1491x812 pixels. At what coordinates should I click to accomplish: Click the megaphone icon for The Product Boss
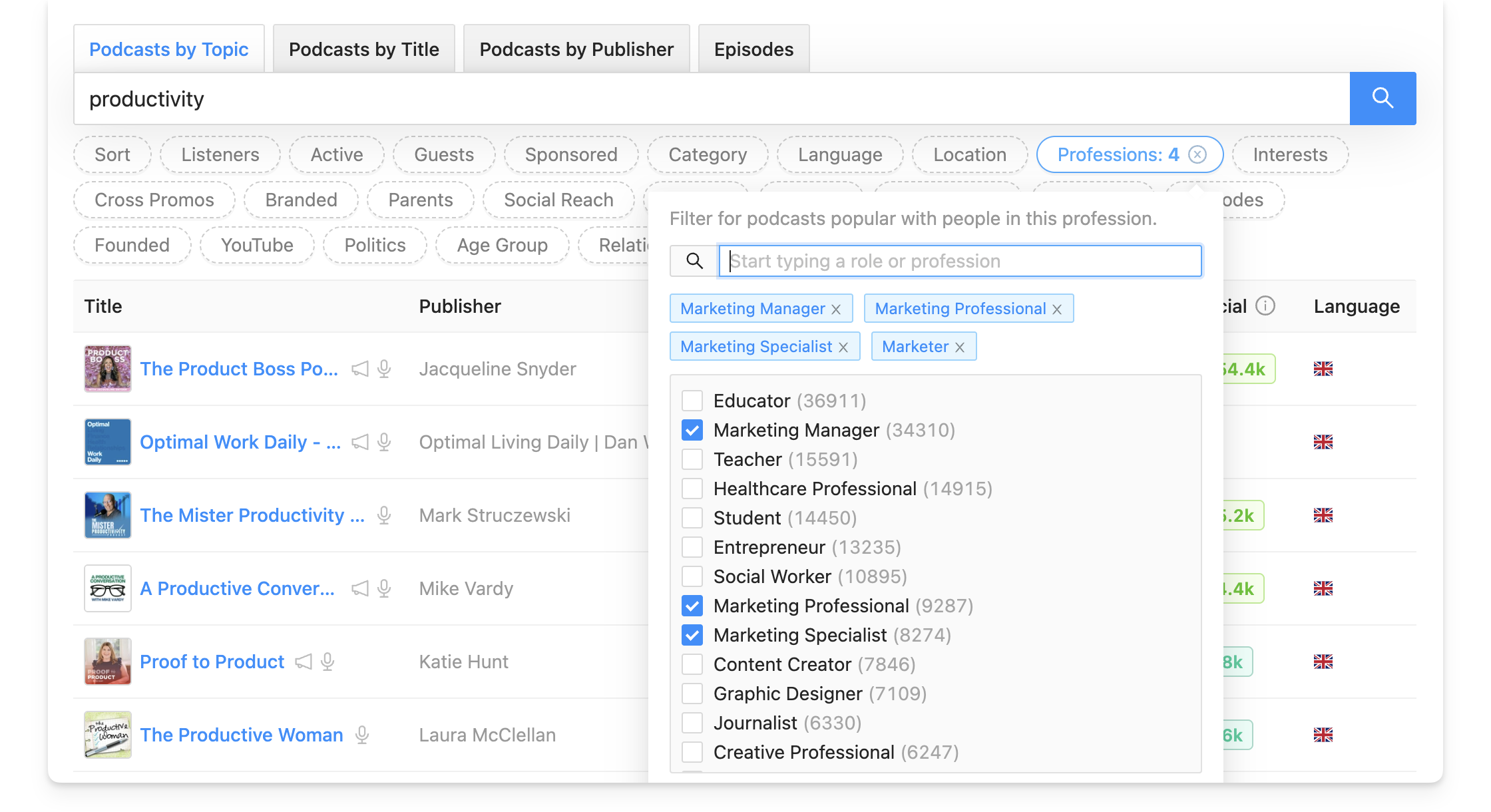coord(360,369)
